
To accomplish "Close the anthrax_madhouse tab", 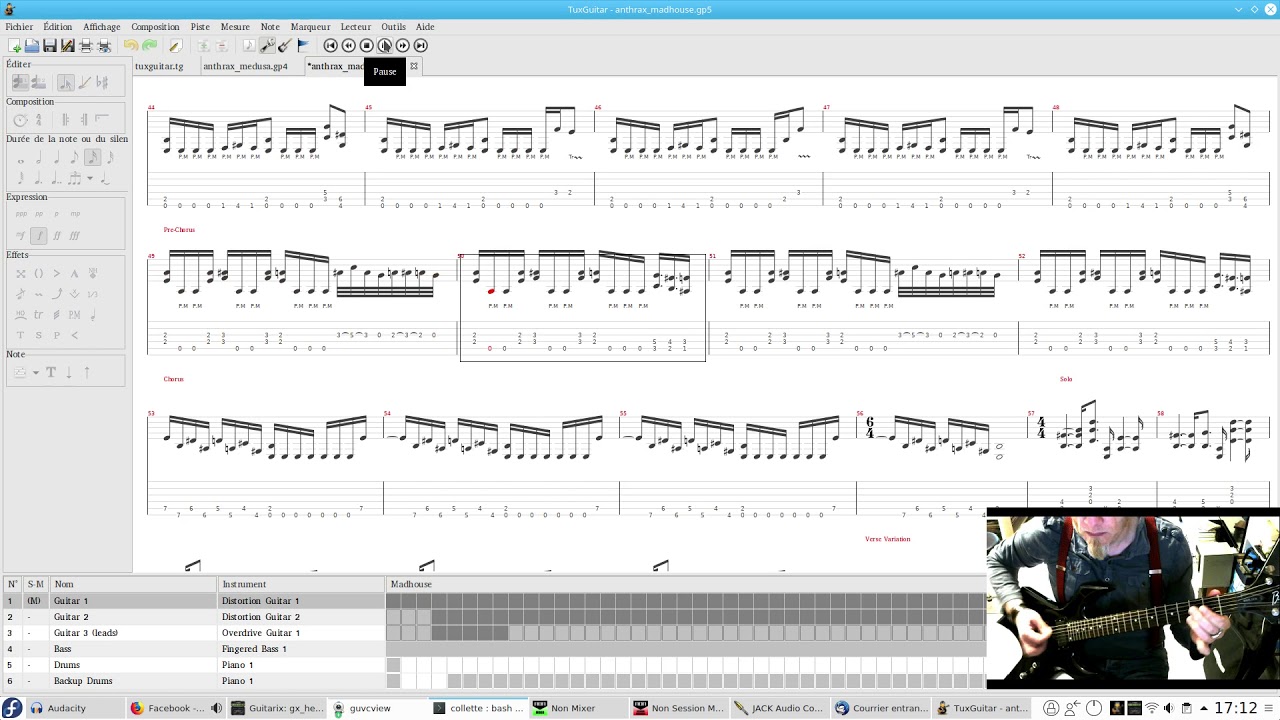I will point(414,66).
